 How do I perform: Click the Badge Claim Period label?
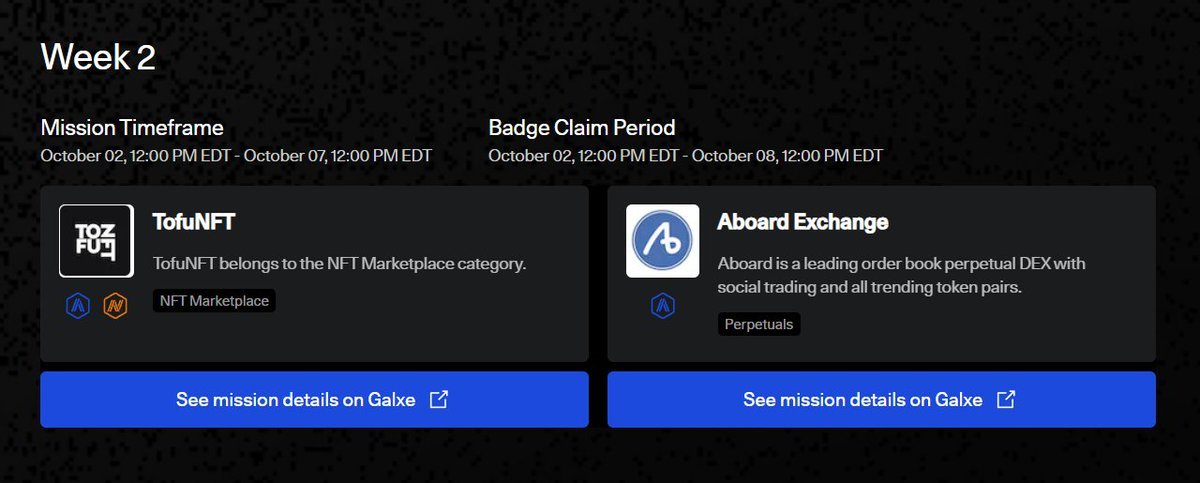(x=582, y=128)
